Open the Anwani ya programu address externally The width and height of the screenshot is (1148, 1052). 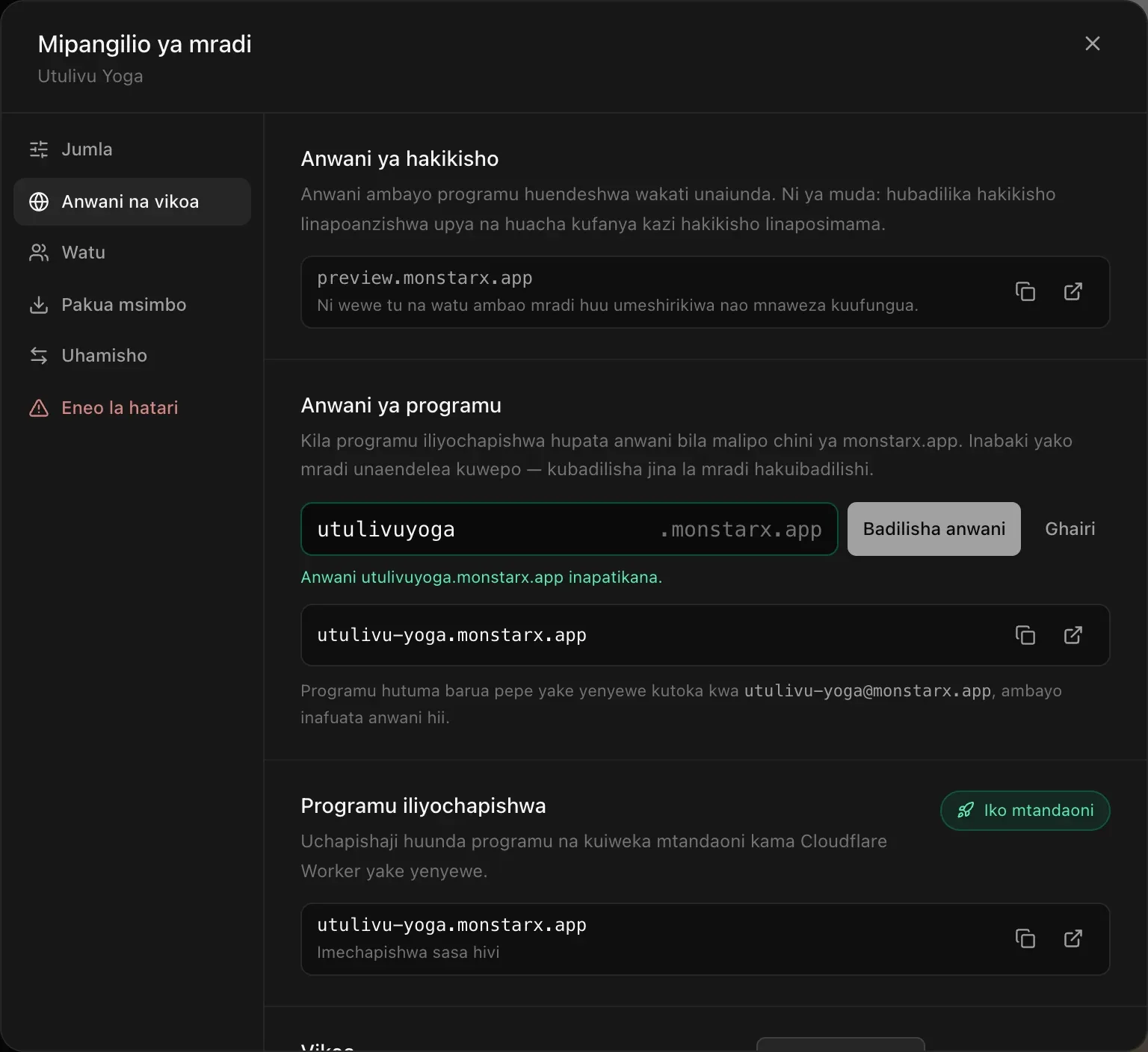[1073, 635]
